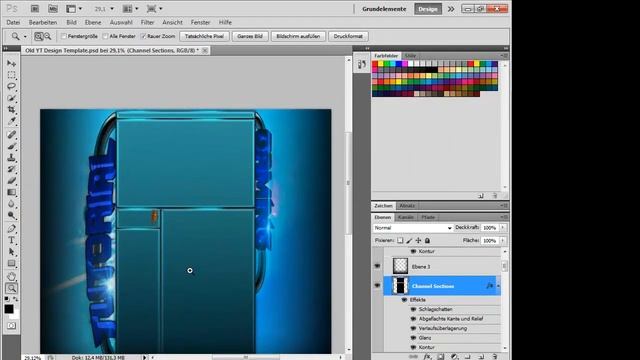Add a new adjustment layer icon
Image resolution: width=640 pixels, height=360 pixels.
[454, 356]
